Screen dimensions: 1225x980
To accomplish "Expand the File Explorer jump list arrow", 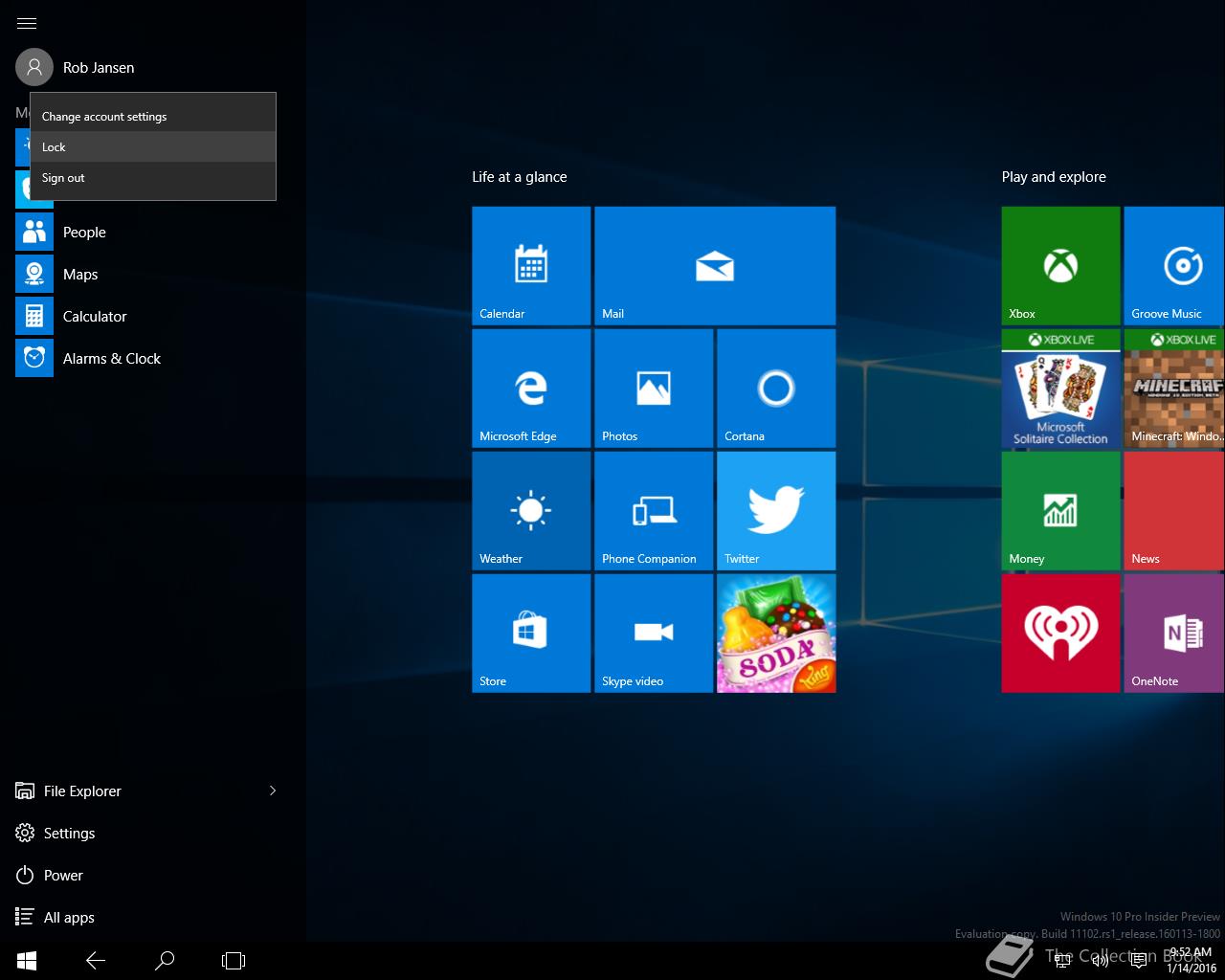I will 273,791.
